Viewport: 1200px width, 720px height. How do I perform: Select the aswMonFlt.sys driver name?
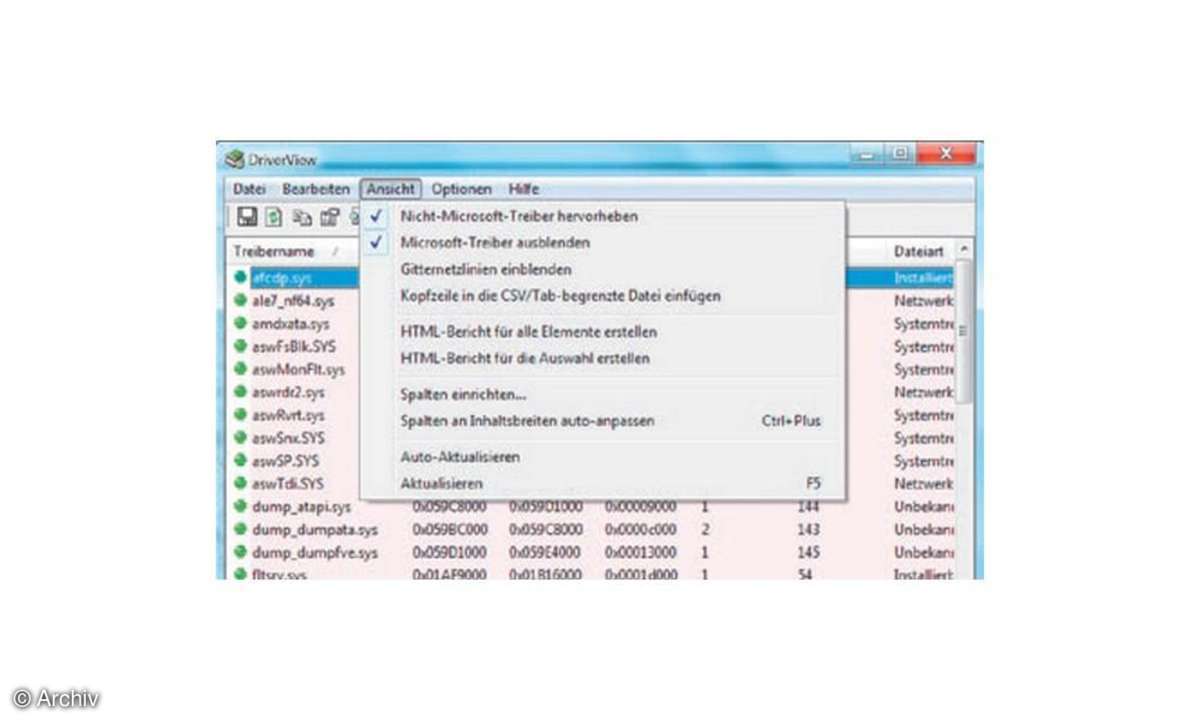pos(298,369)
